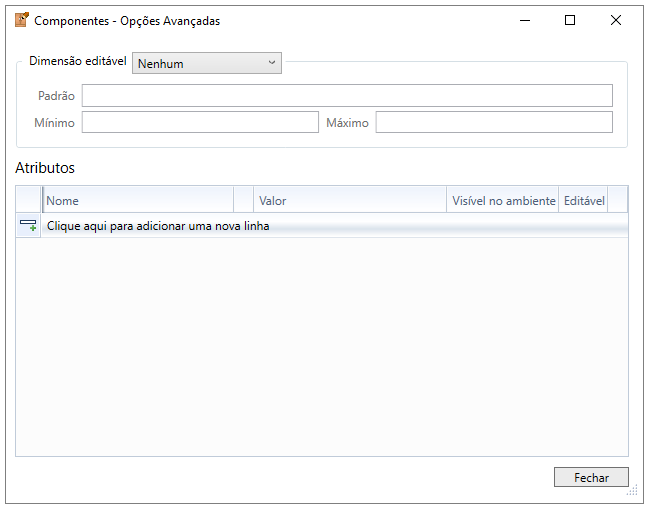Open the Dimensão editável dropdown

(x=207, y=63)
